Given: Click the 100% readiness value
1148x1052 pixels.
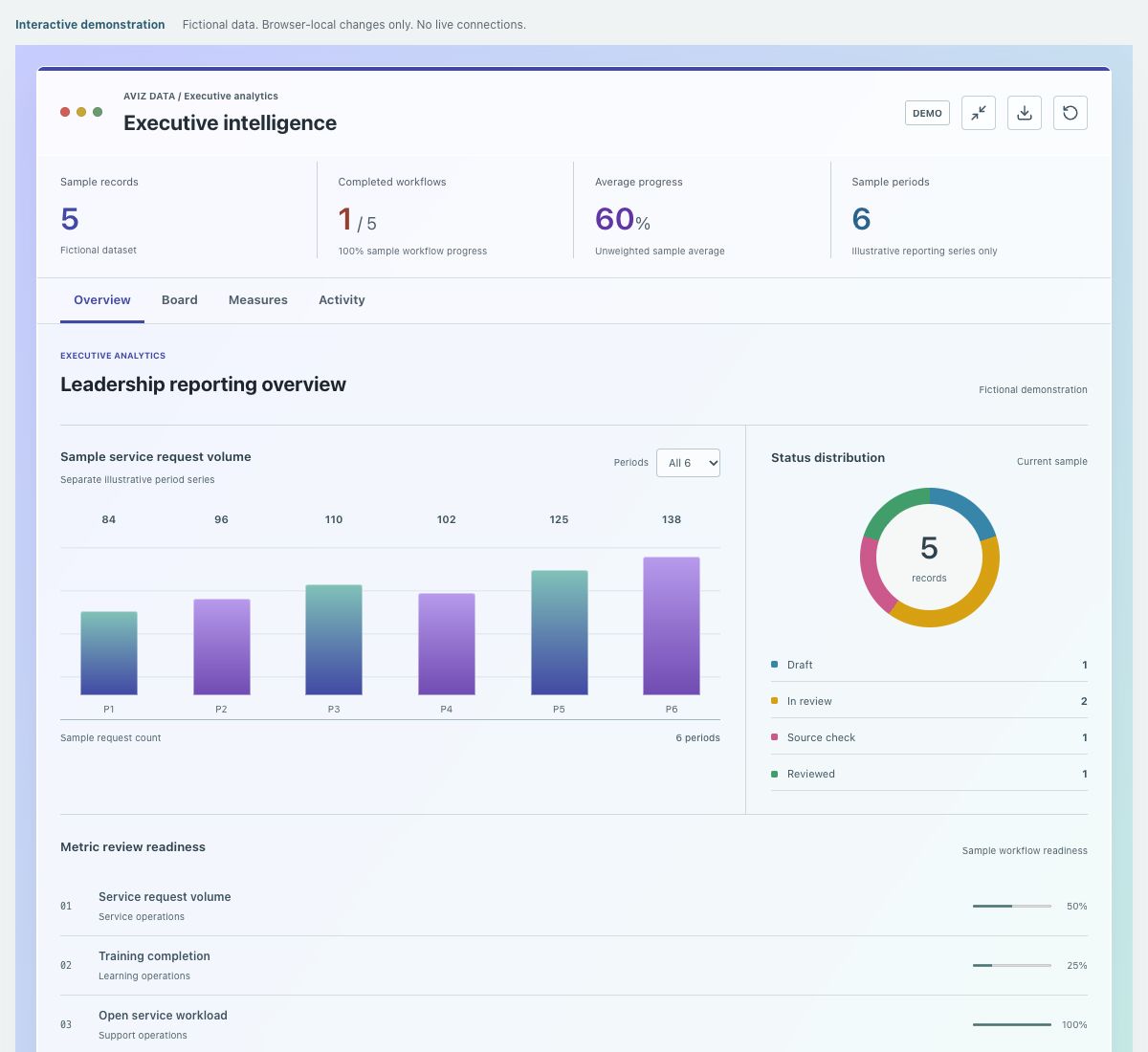Looking at the screenshot, I should click(x=1074, y=1024).
